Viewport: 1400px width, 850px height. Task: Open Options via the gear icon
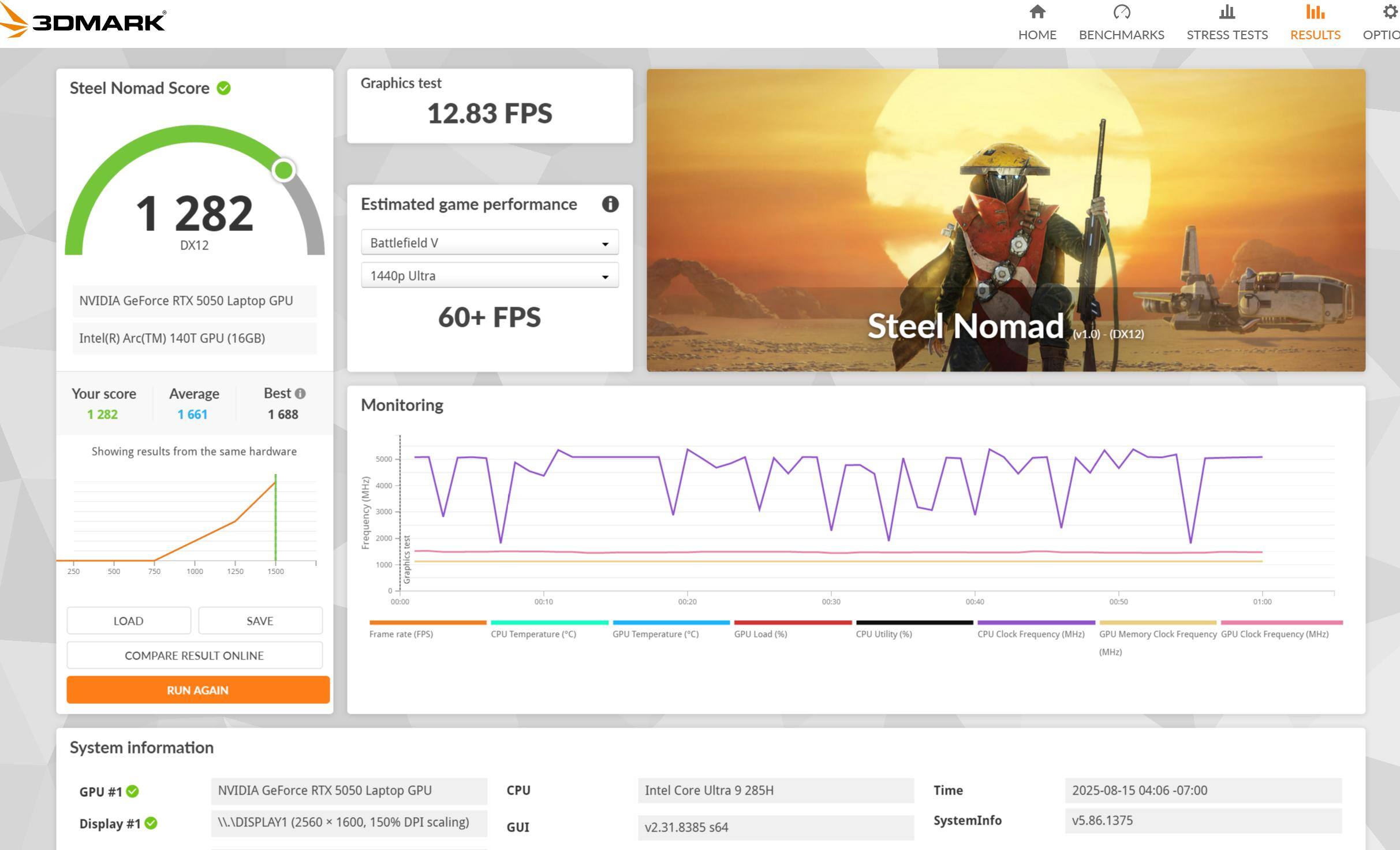1390,12
